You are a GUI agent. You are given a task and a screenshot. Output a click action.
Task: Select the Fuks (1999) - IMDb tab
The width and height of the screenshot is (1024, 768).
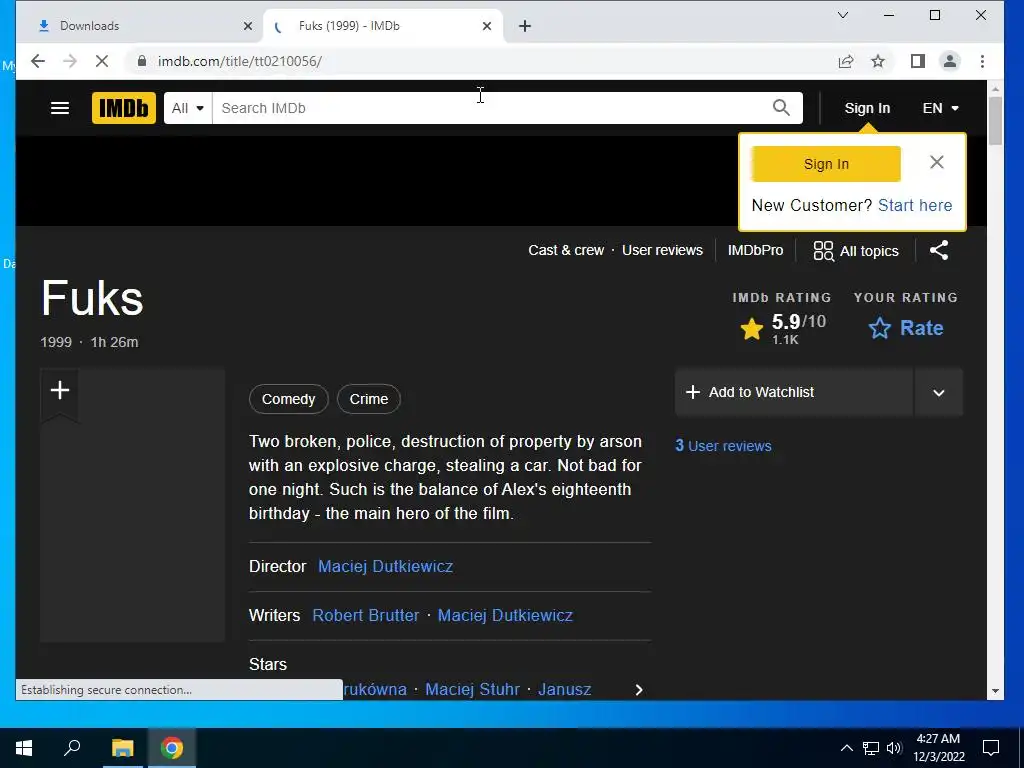click(x=382, y=26)
